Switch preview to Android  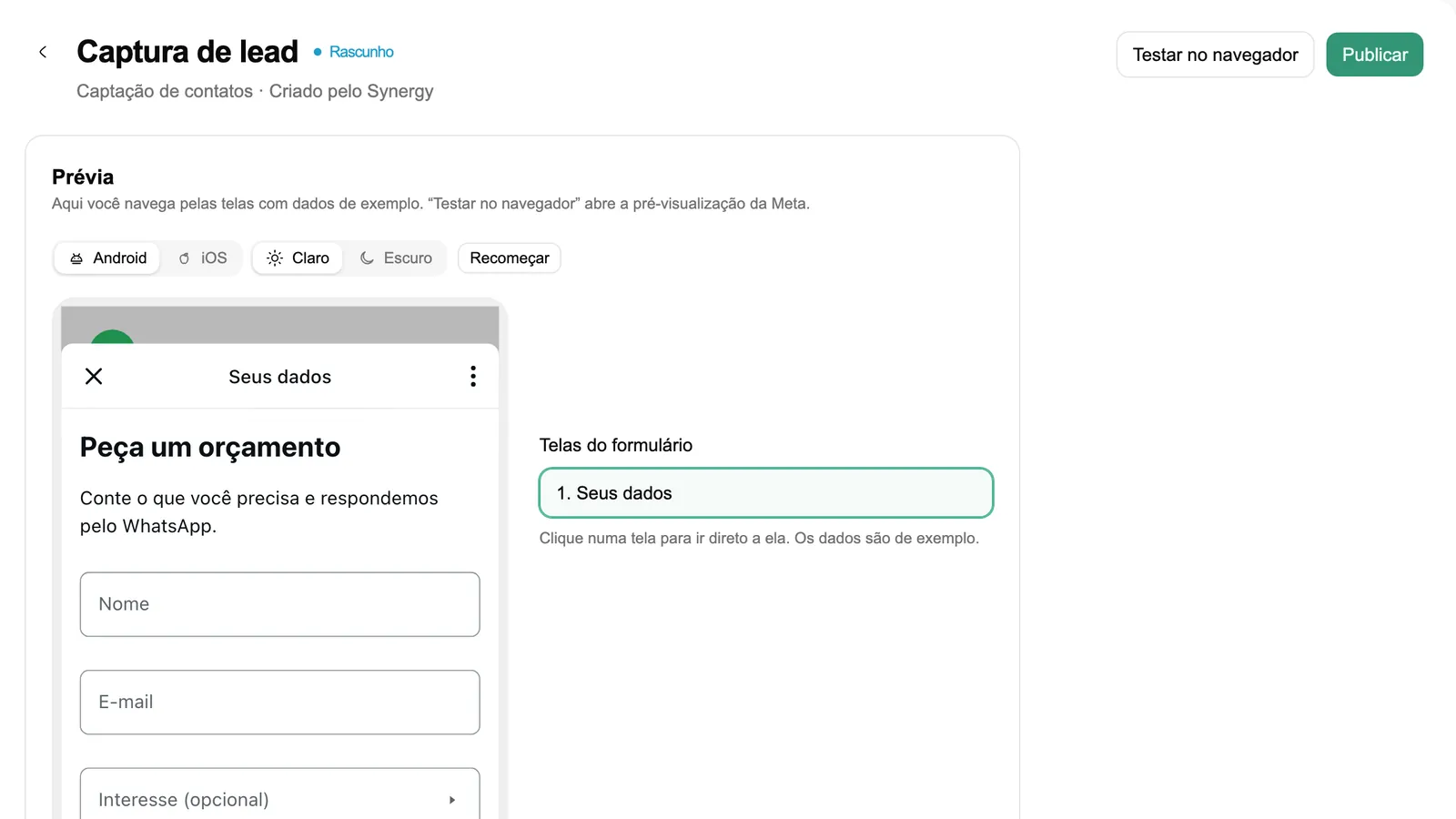(108, 258)
